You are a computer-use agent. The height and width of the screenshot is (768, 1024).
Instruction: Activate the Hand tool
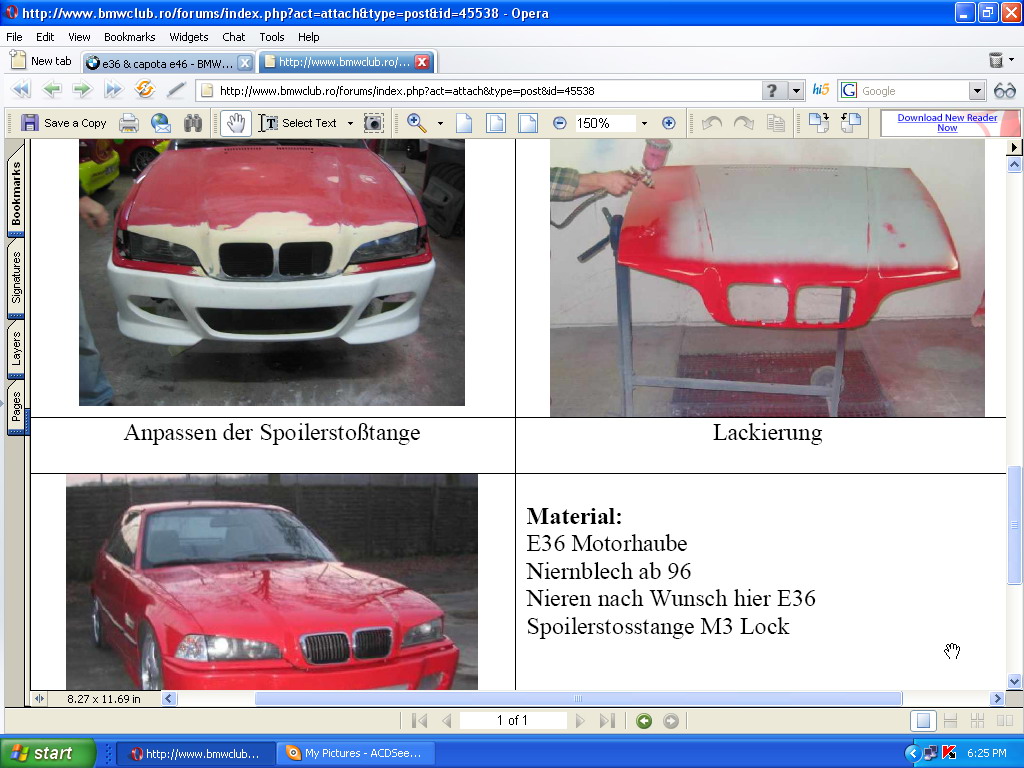click(236, 123)
